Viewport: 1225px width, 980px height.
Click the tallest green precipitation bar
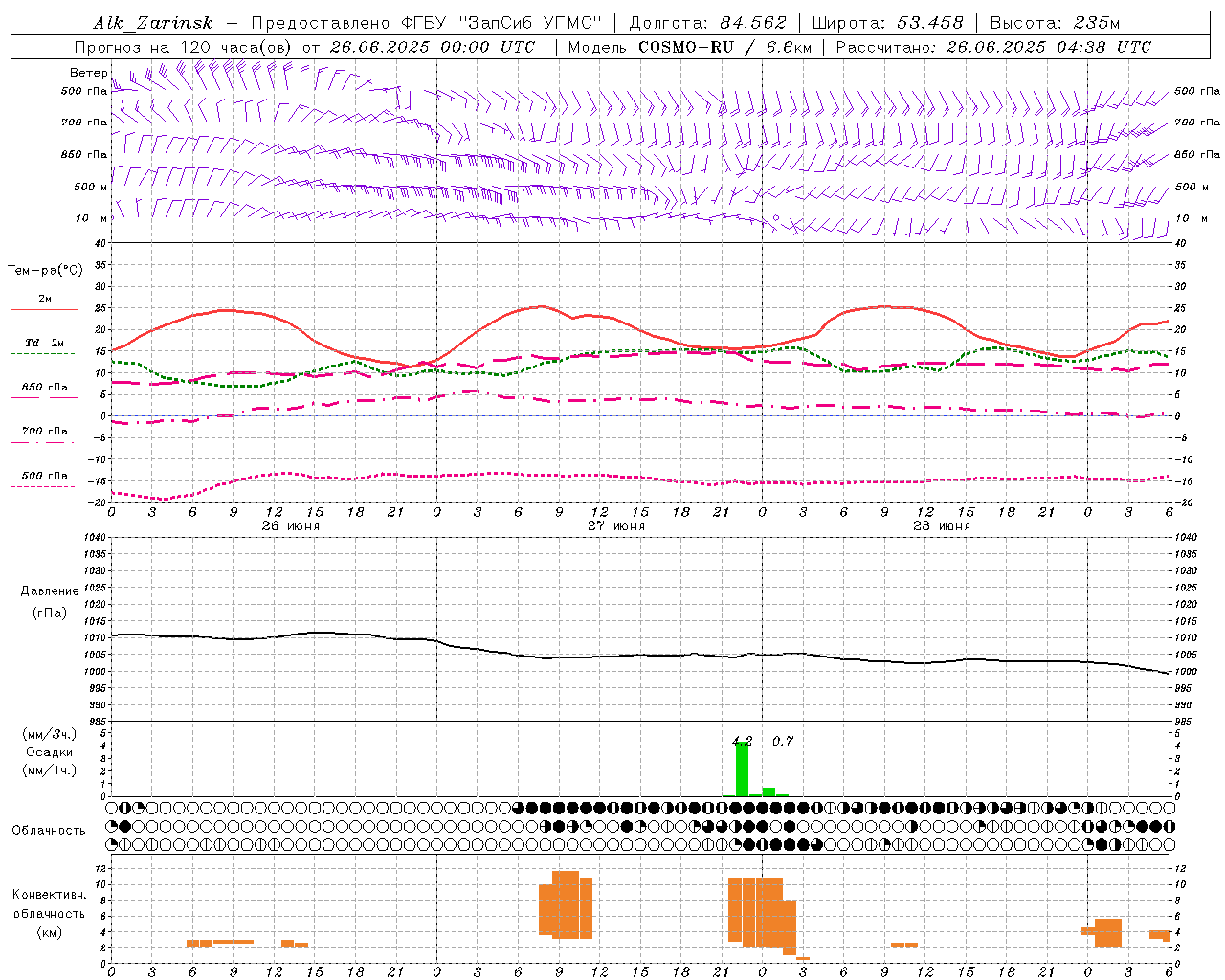(742, 768)
